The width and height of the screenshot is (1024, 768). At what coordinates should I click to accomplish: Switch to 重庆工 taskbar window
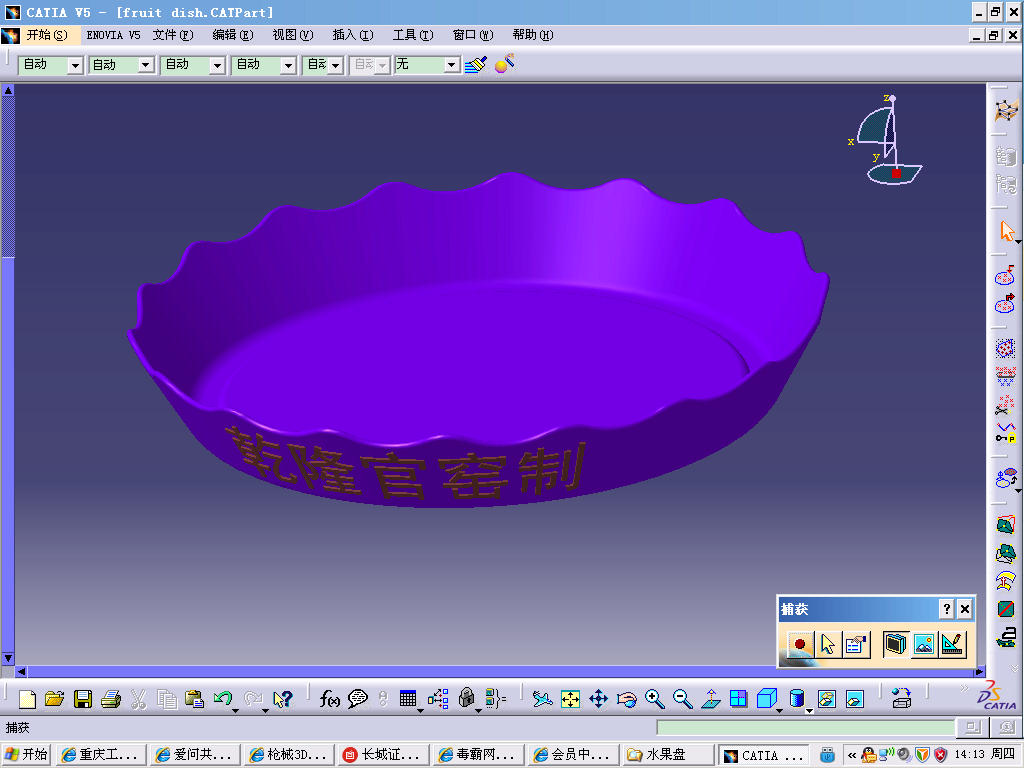[101, 755]
